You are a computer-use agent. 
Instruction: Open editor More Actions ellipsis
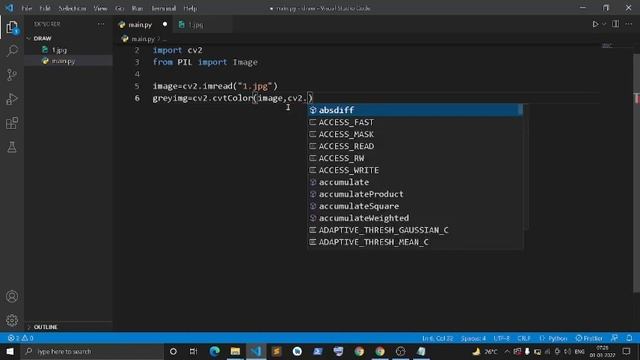[x=629, y=24]
